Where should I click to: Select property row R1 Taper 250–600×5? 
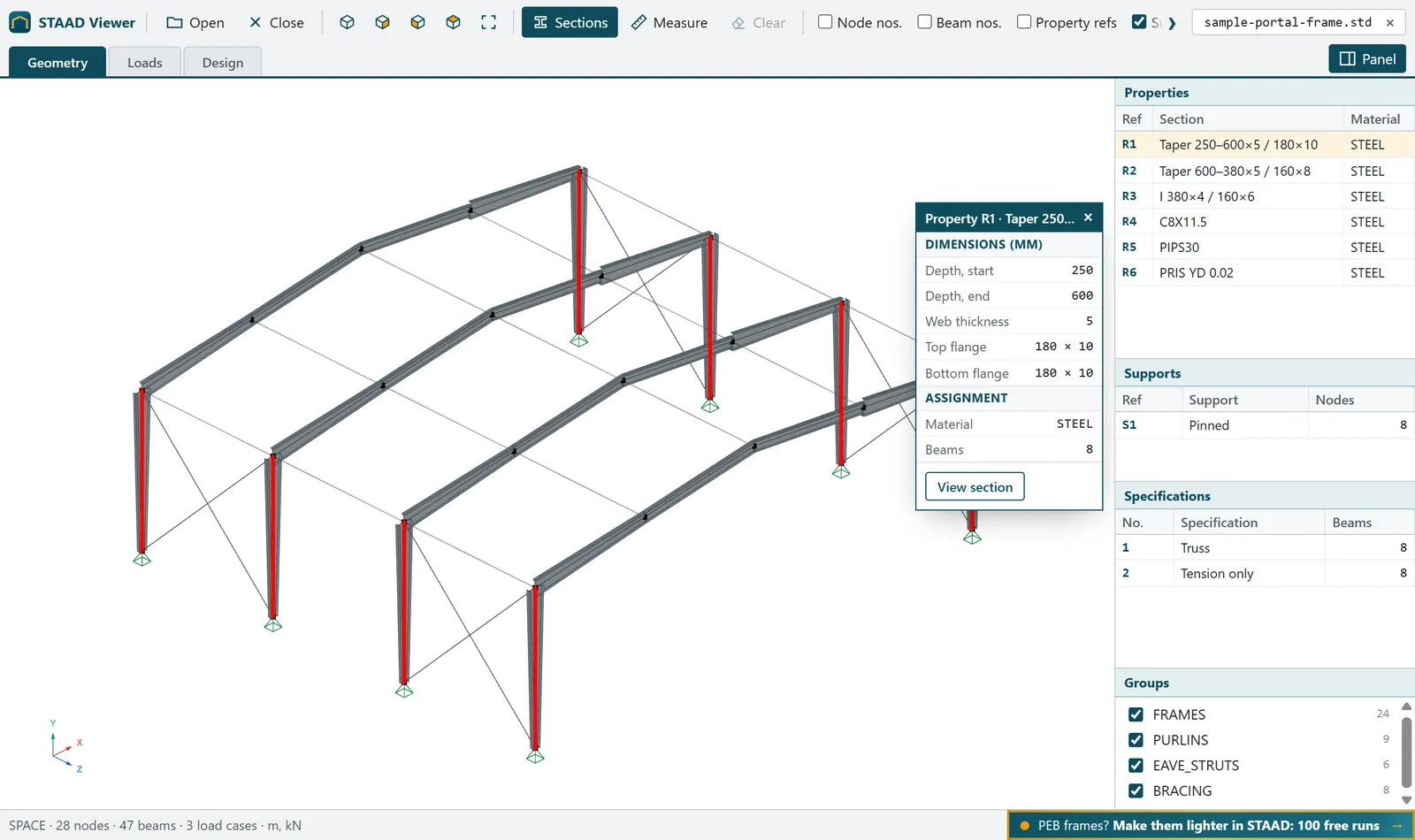[x=1265, y=145]
